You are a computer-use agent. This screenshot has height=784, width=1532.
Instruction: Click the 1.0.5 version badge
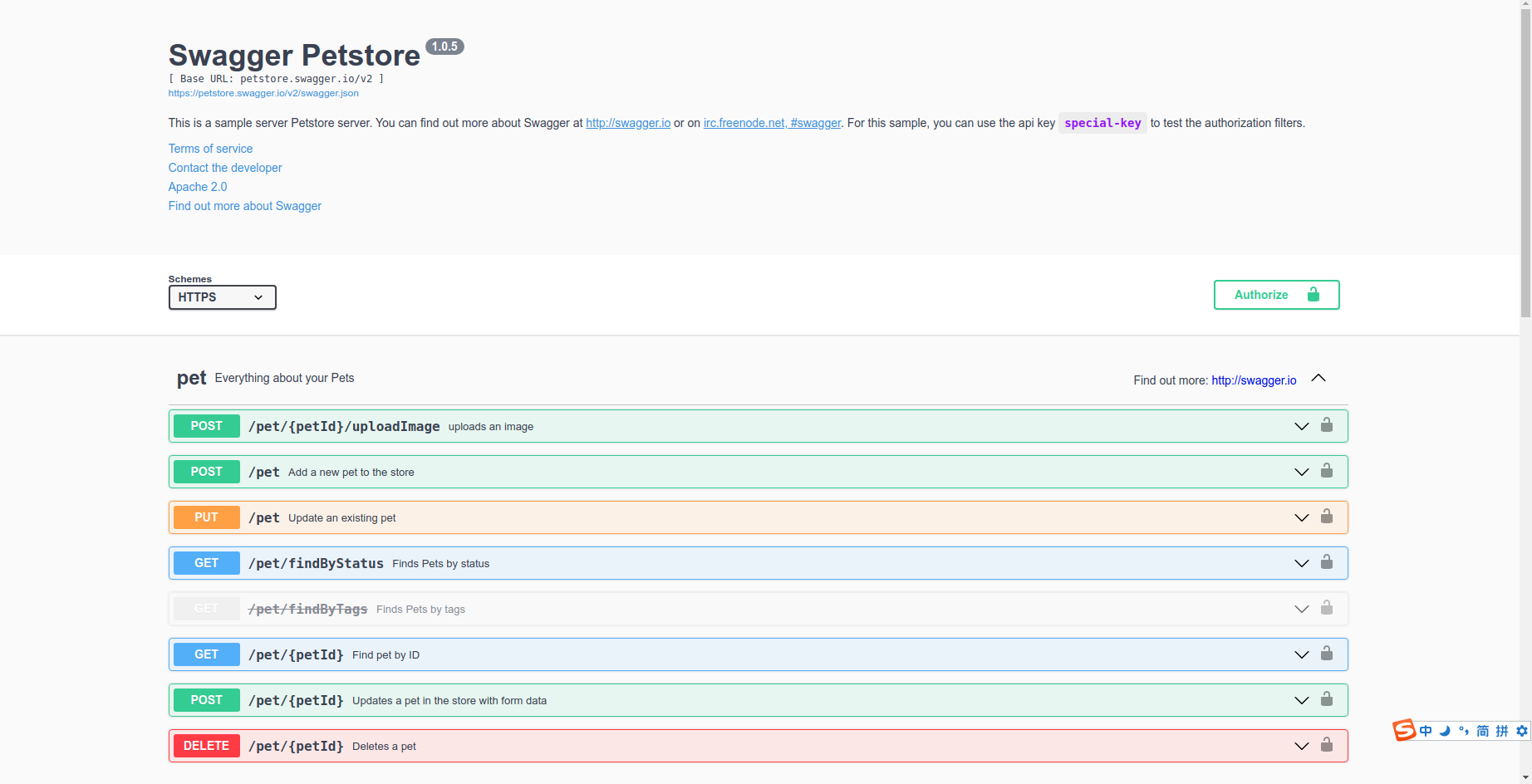[x=444, y=47]
